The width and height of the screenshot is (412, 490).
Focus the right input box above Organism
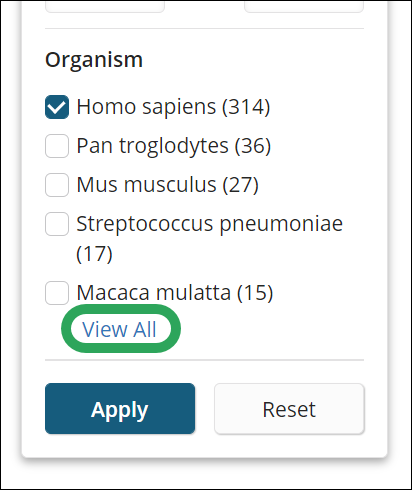304,6
